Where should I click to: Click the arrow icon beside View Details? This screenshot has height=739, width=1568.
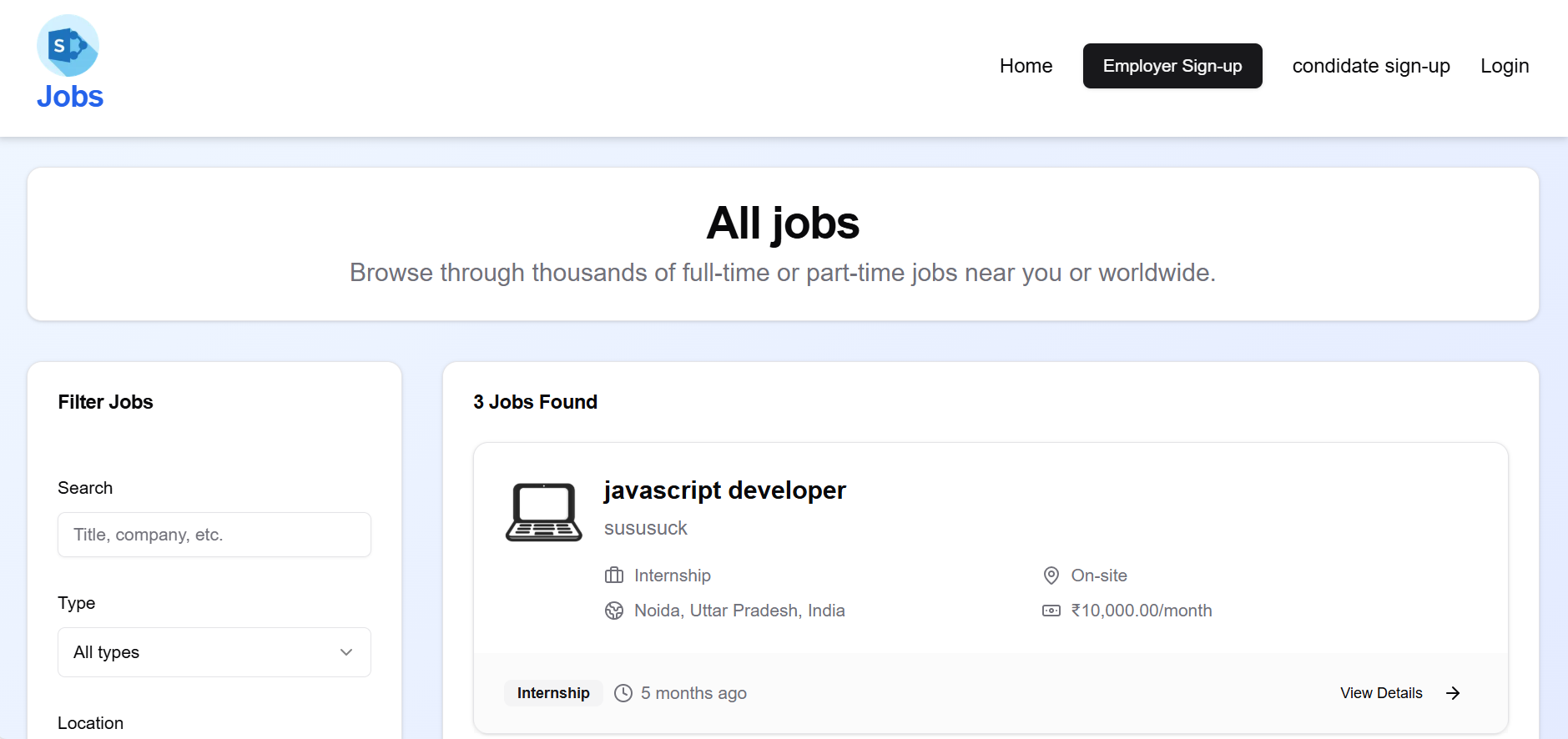coord(1453,693)
